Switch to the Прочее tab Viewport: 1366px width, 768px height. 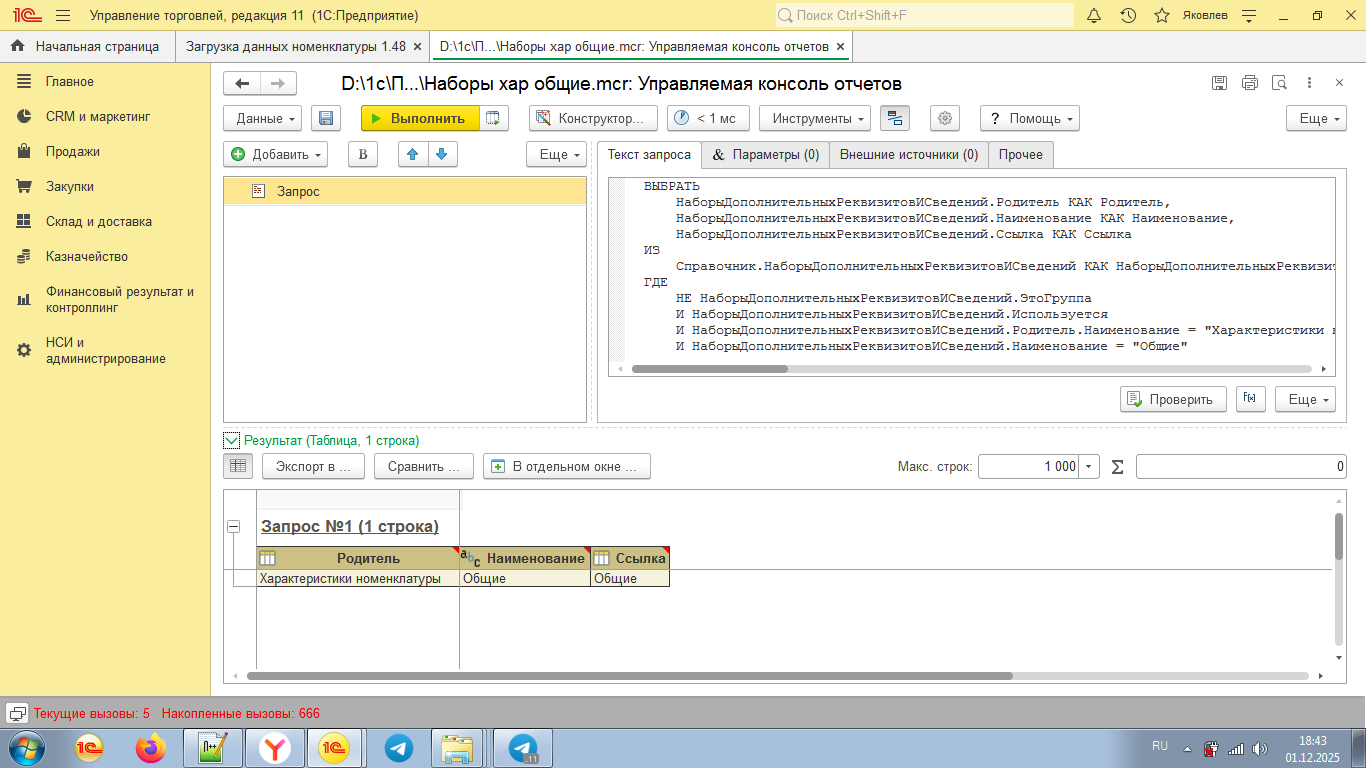coord(1020,155)
